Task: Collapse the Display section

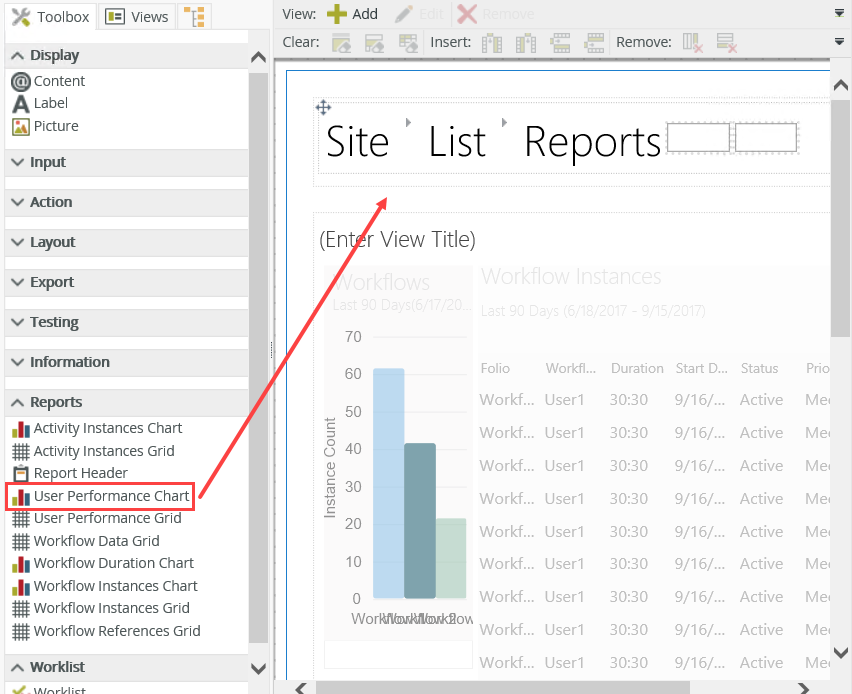Action: click(x=54, y=55)
